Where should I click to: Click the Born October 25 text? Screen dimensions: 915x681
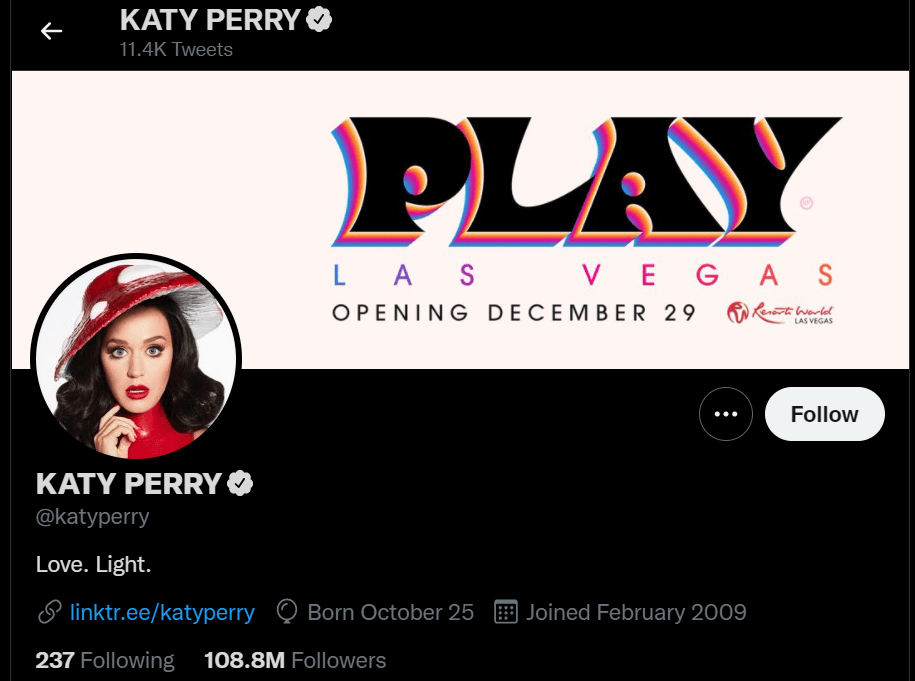tap(390, 612)
